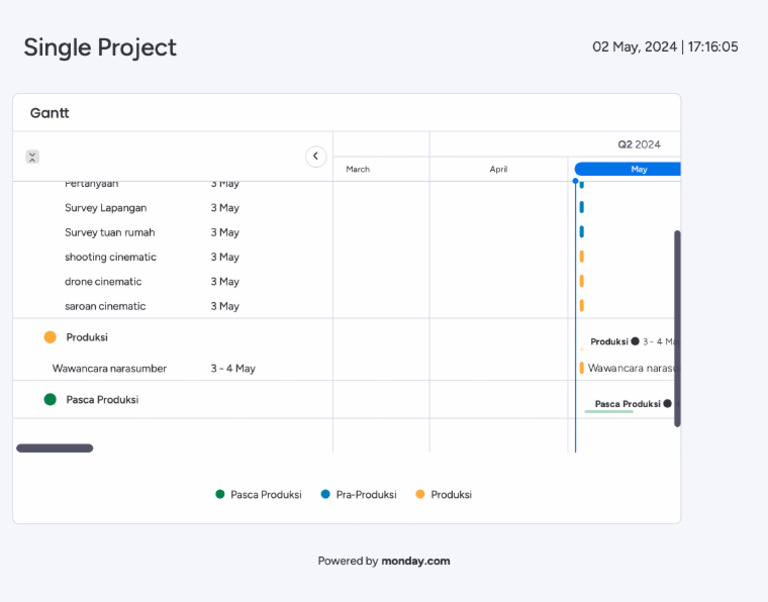Click the orange Produksi group dot in the list
This screenshot has width=768, height=602.
[x=50, y=337]
